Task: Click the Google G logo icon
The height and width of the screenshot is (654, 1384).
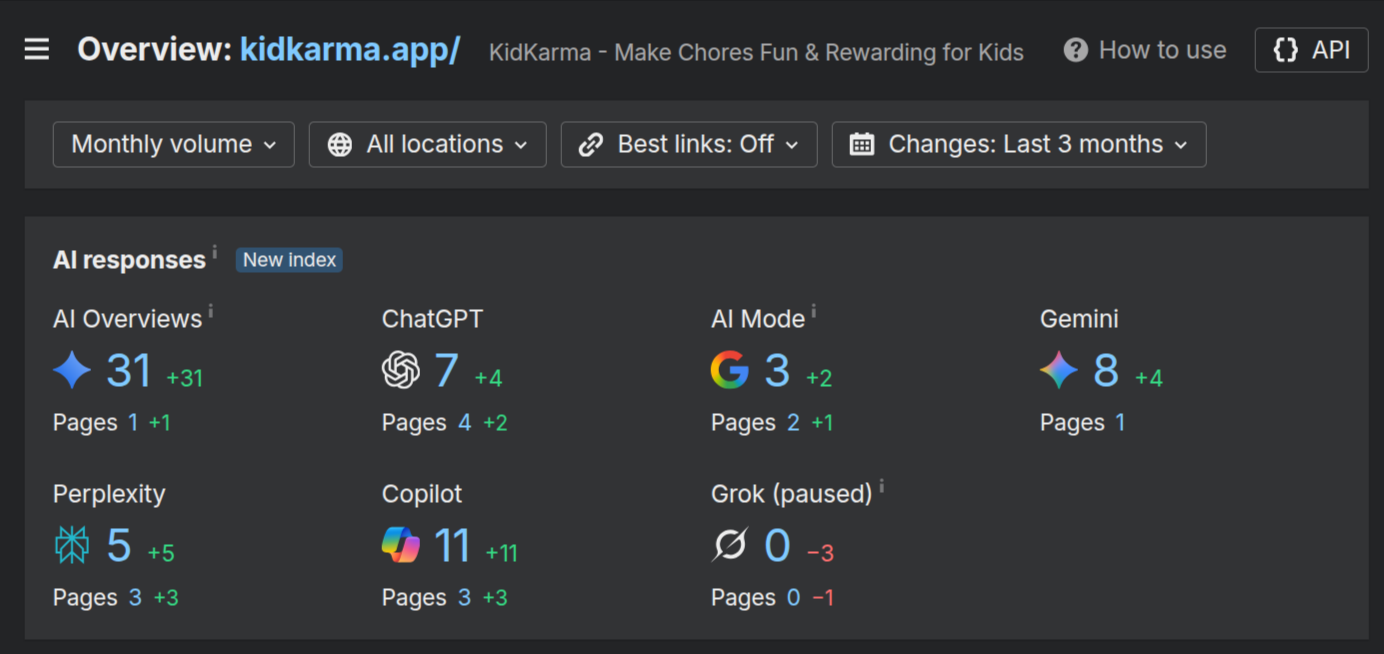Action: 730,371
